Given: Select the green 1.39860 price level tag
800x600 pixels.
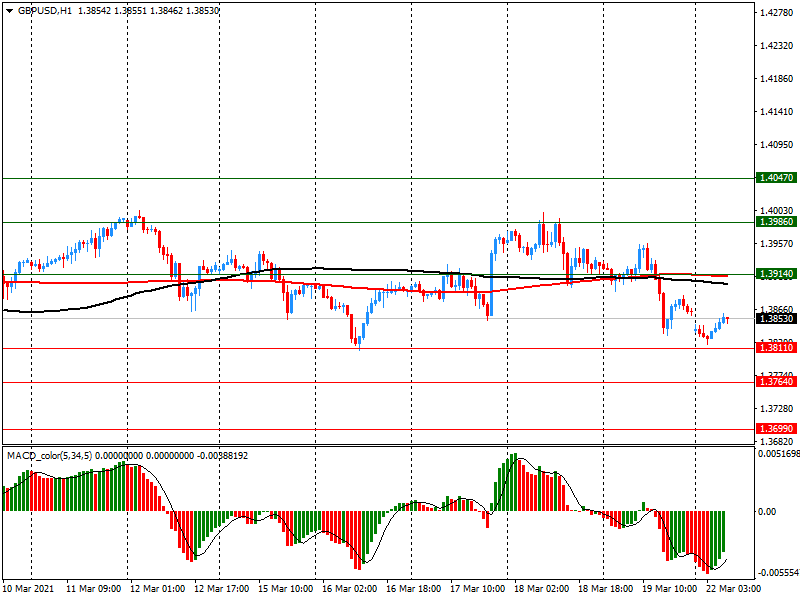Looking at the screenshot, I should 776,221.
